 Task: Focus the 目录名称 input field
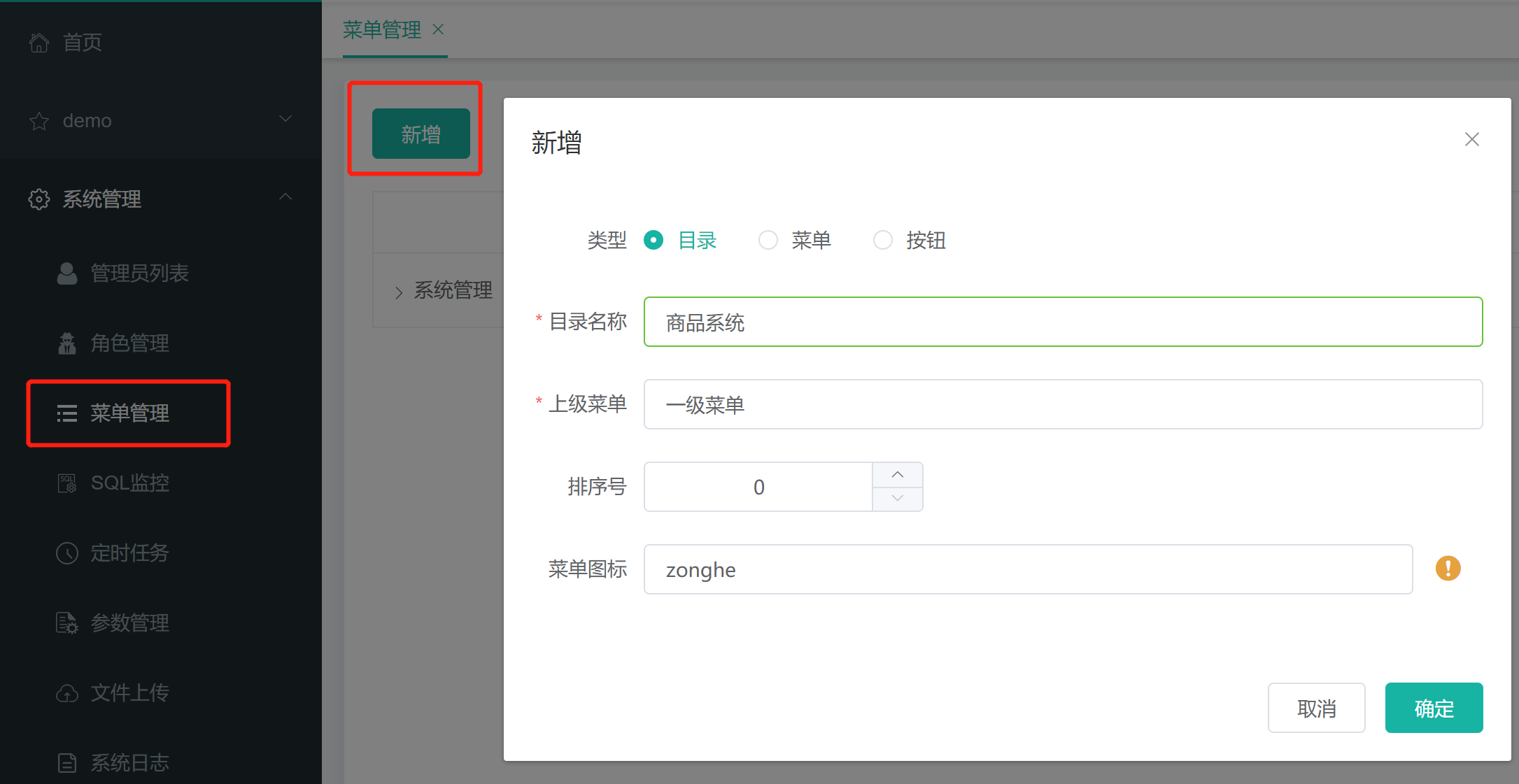click(1063, 322)
